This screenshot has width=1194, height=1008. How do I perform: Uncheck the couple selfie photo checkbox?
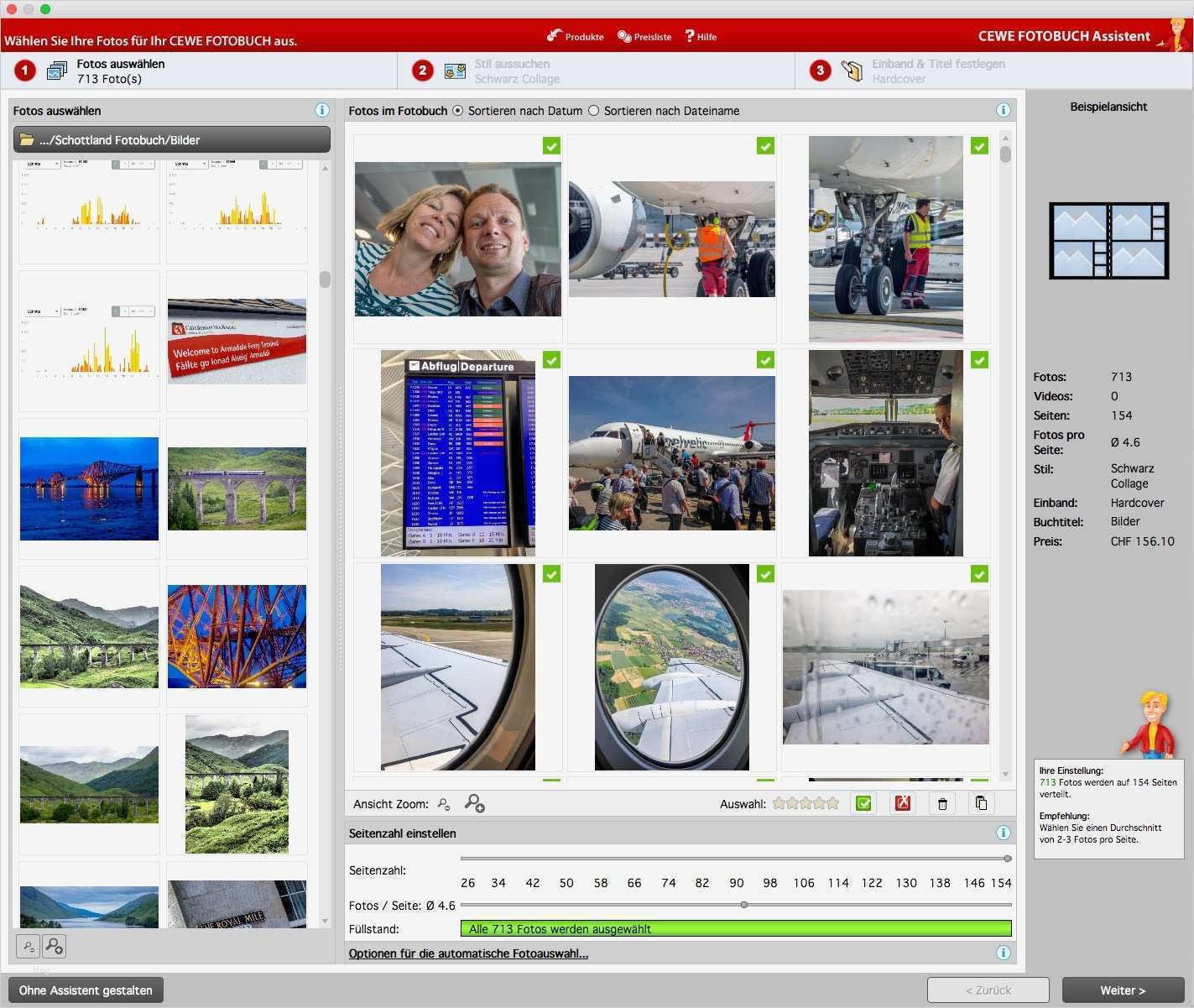(551, 146)
